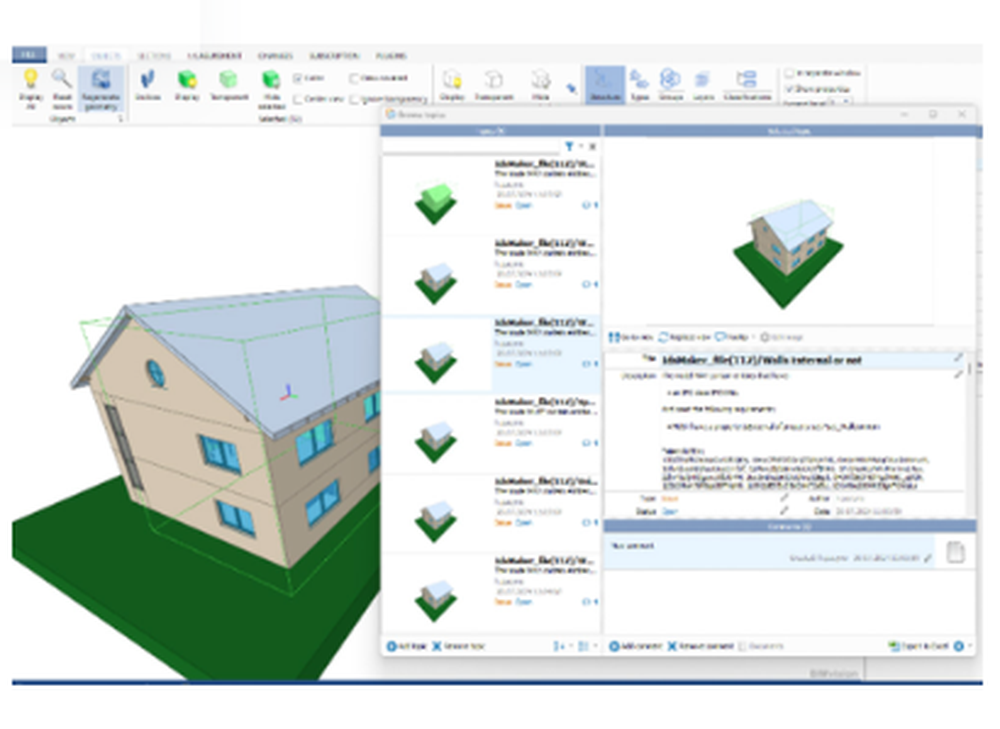Select the Types view icon
This screenshot has width=1000, height=729.
point(639,80)
